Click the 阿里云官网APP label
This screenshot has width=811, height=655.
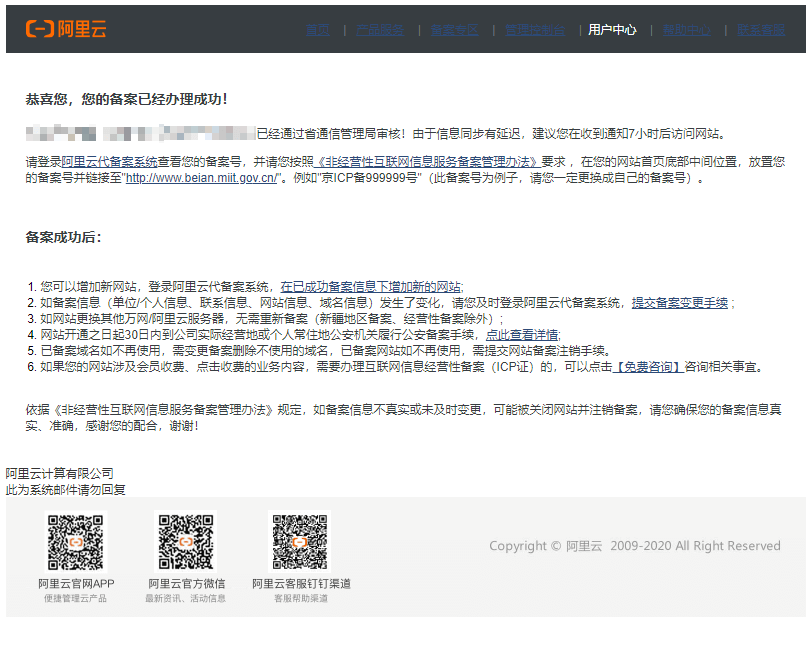point(76,584)
